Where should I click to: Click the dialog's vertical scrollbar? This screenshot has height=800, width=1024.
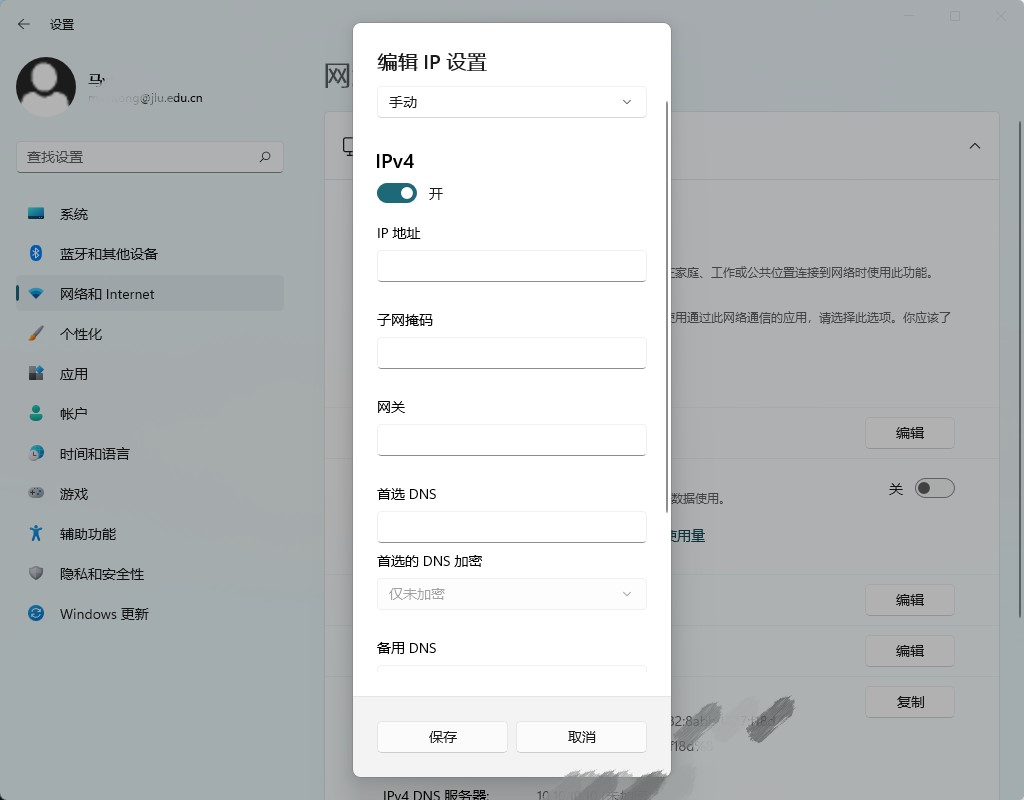coord(667,300)
